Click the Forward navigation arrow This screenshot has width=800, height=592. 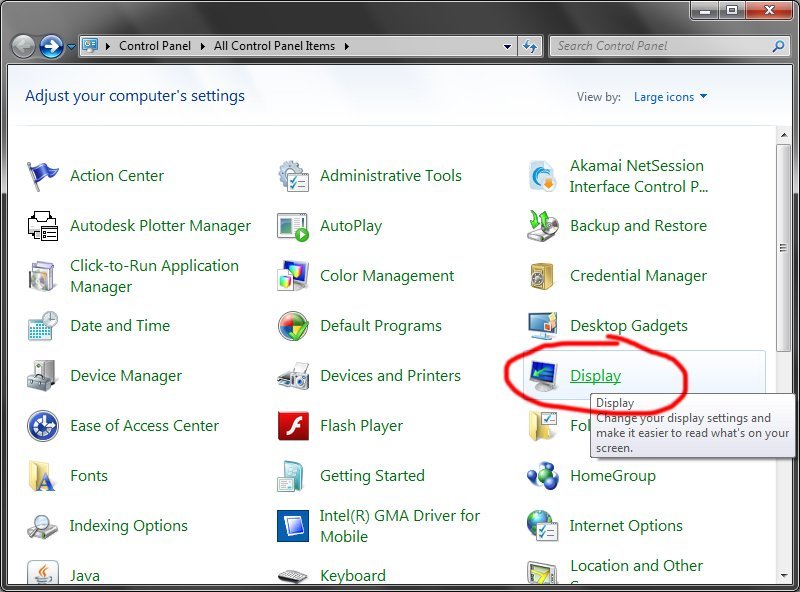tap(52, 47)
